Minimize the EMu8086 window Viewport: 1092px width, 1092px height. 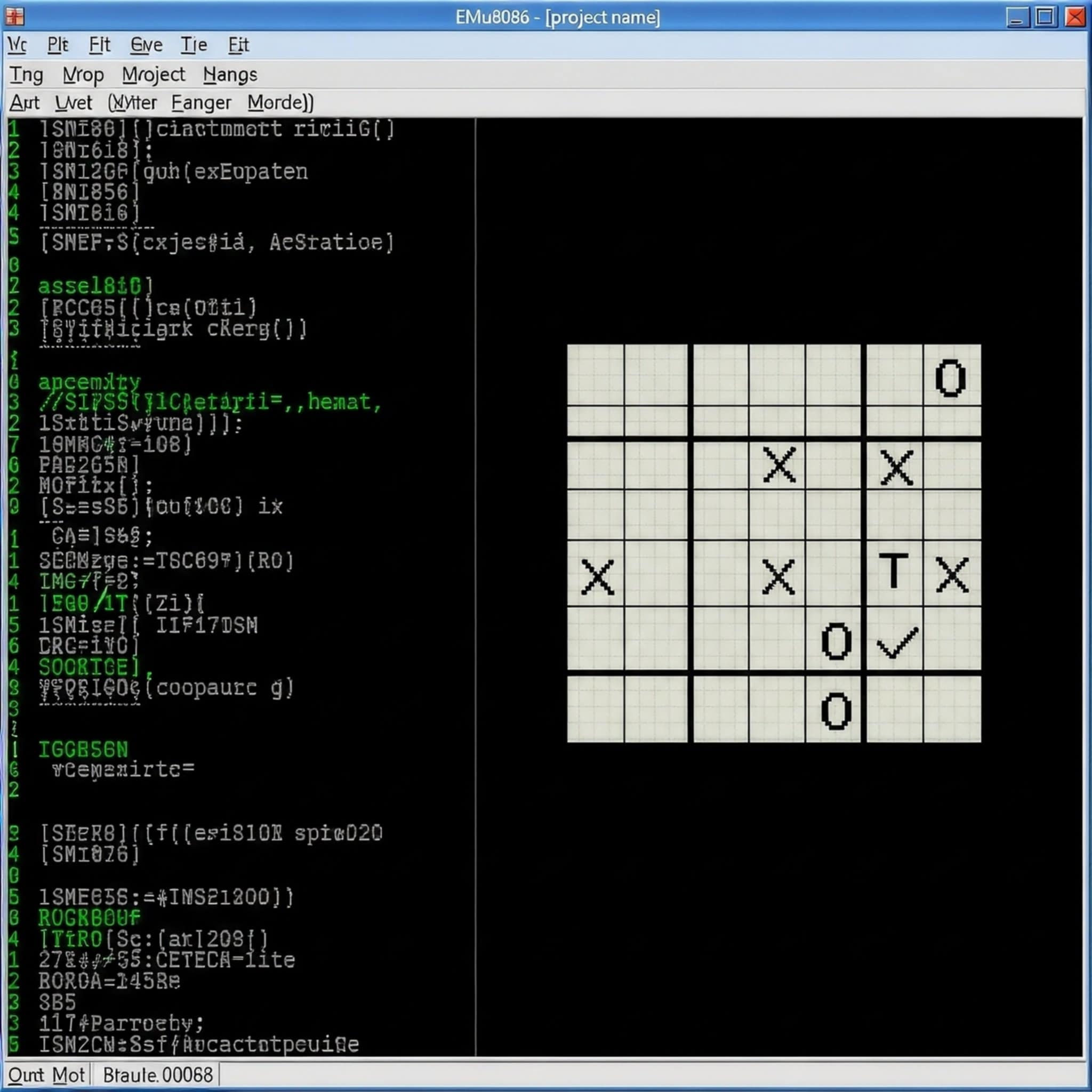pyautogui.click(x=1017, y=17)
